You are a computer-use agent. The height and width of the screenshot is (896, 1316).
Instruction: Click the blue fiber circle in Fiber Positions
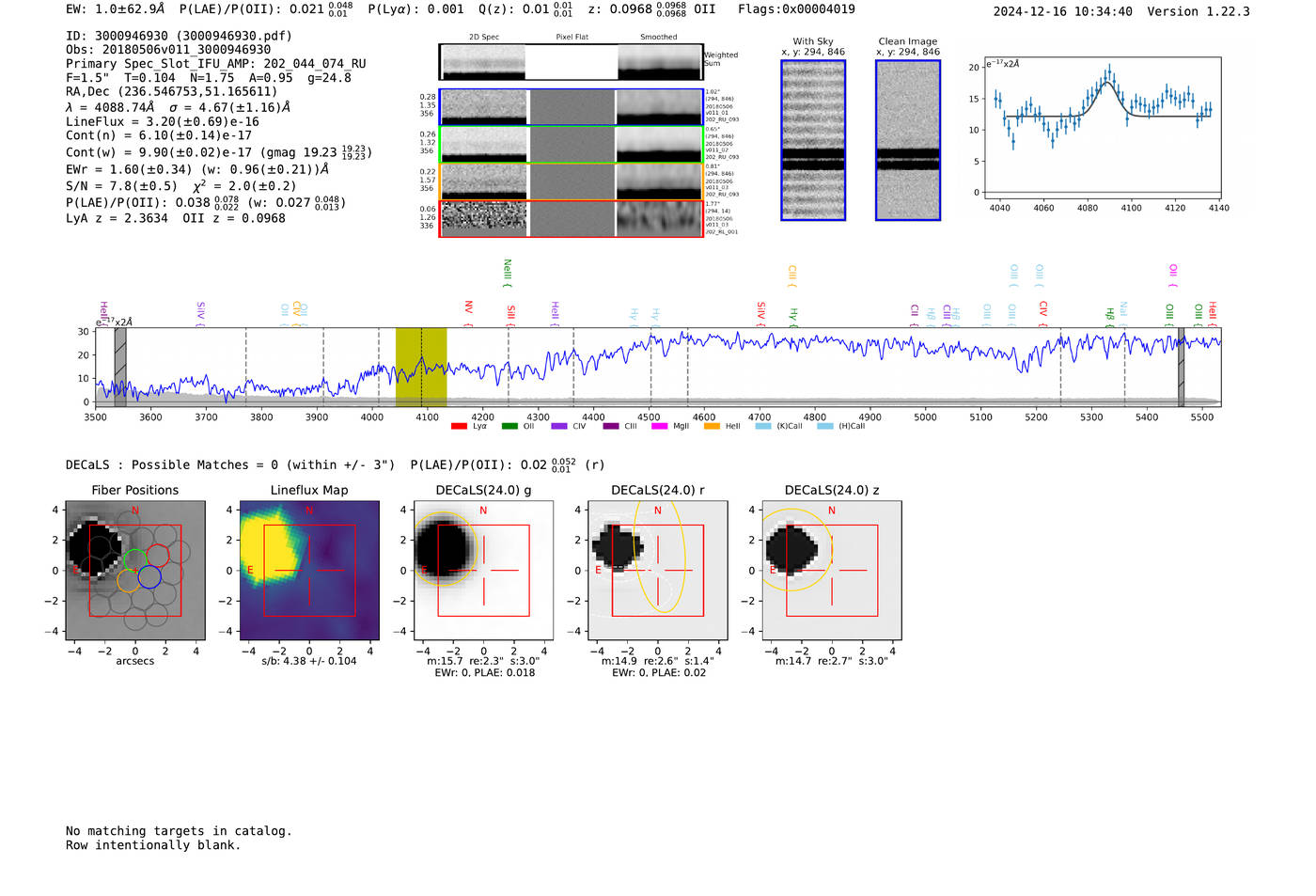click(x=149, y=577)
